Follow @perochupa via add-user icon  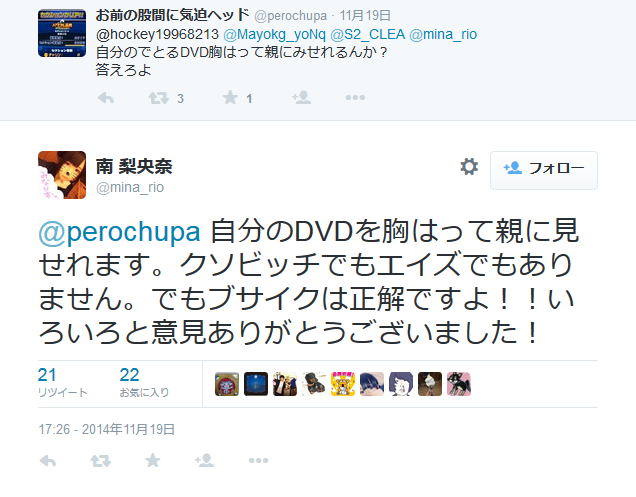tap(301, 97)
